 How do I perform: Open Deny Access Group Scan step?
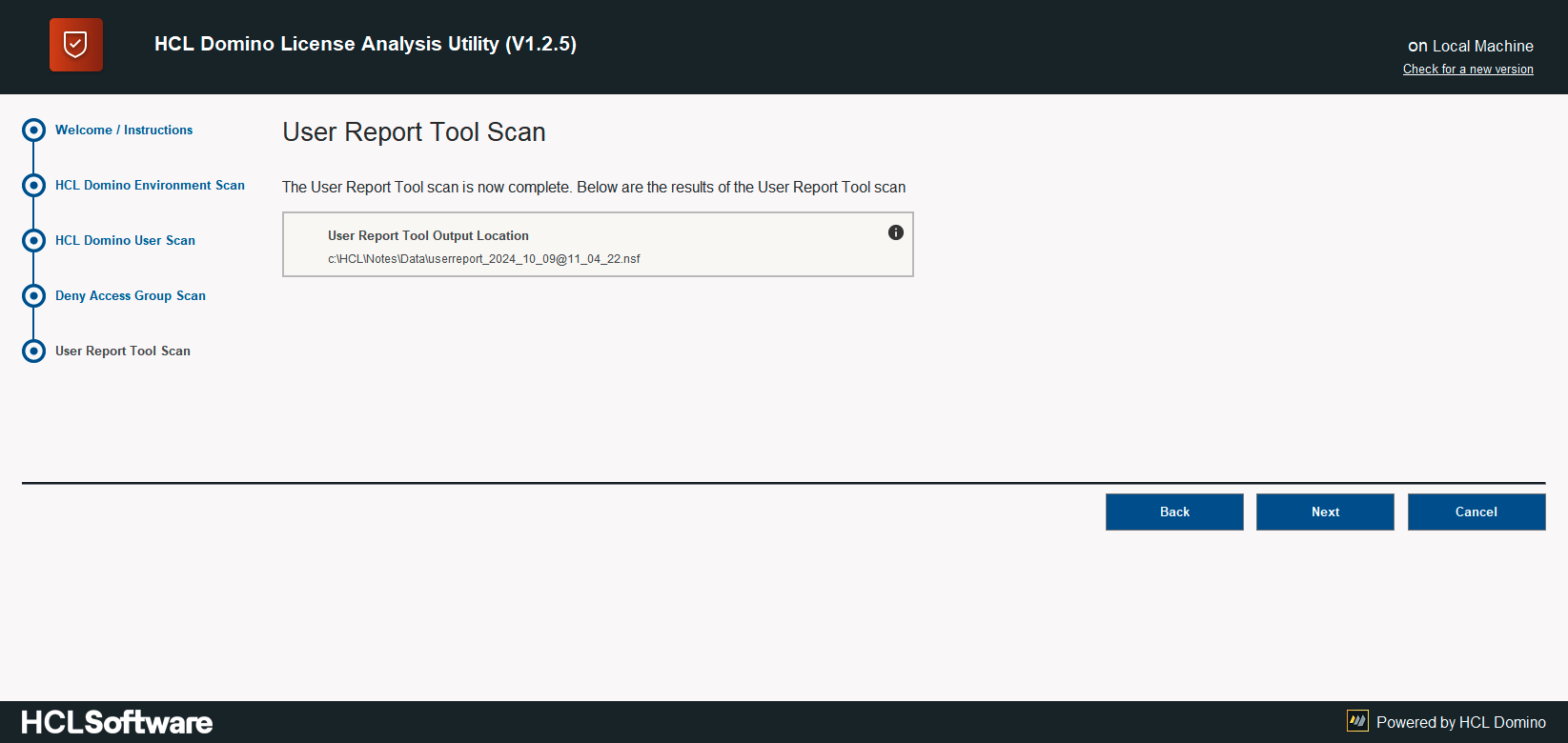(131, 295)
